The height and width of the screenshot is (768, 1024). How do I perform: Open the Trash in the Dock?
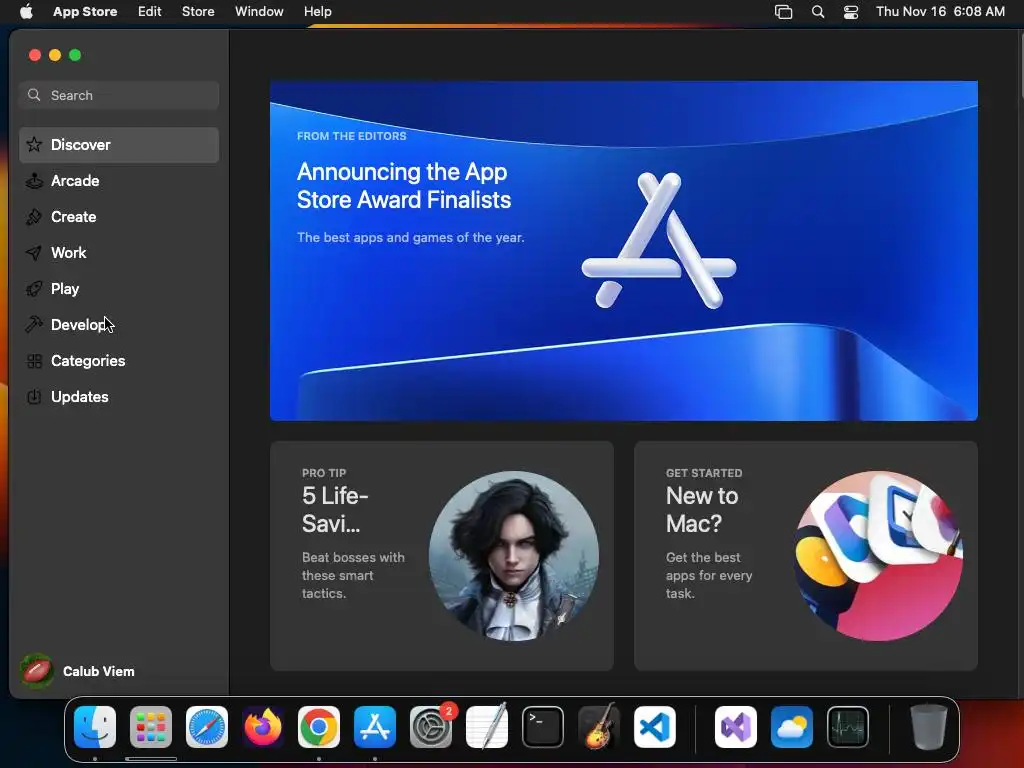929,727
